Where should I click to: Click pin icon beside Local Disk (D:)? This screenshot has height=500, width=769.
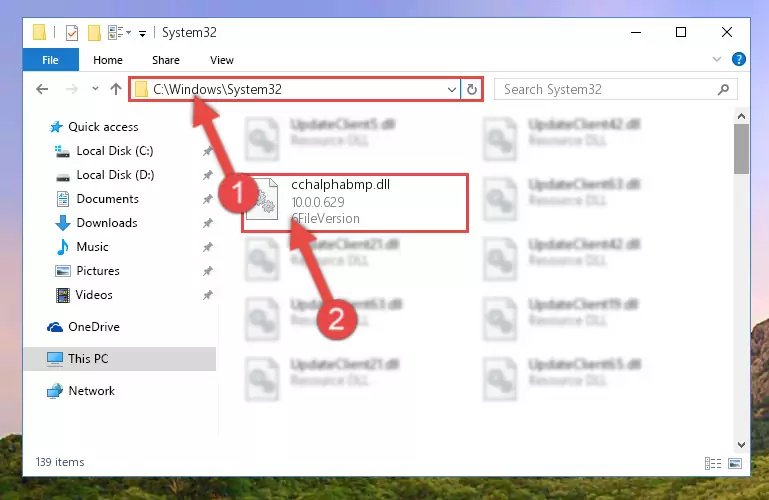click(x=208, y=175)
